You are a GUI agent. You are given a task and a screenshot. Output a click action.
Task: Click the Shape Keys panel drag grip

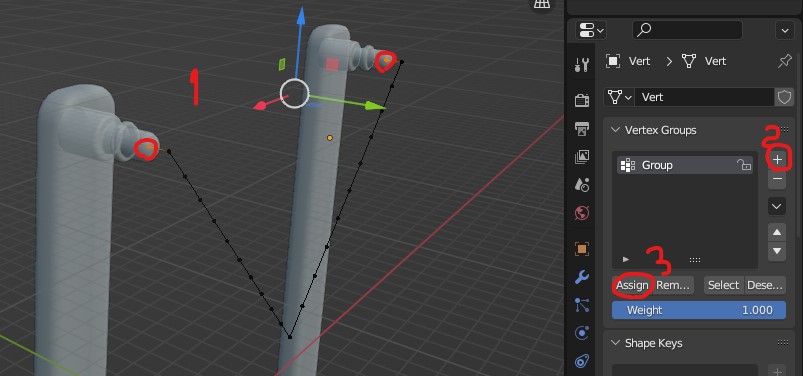783,343
